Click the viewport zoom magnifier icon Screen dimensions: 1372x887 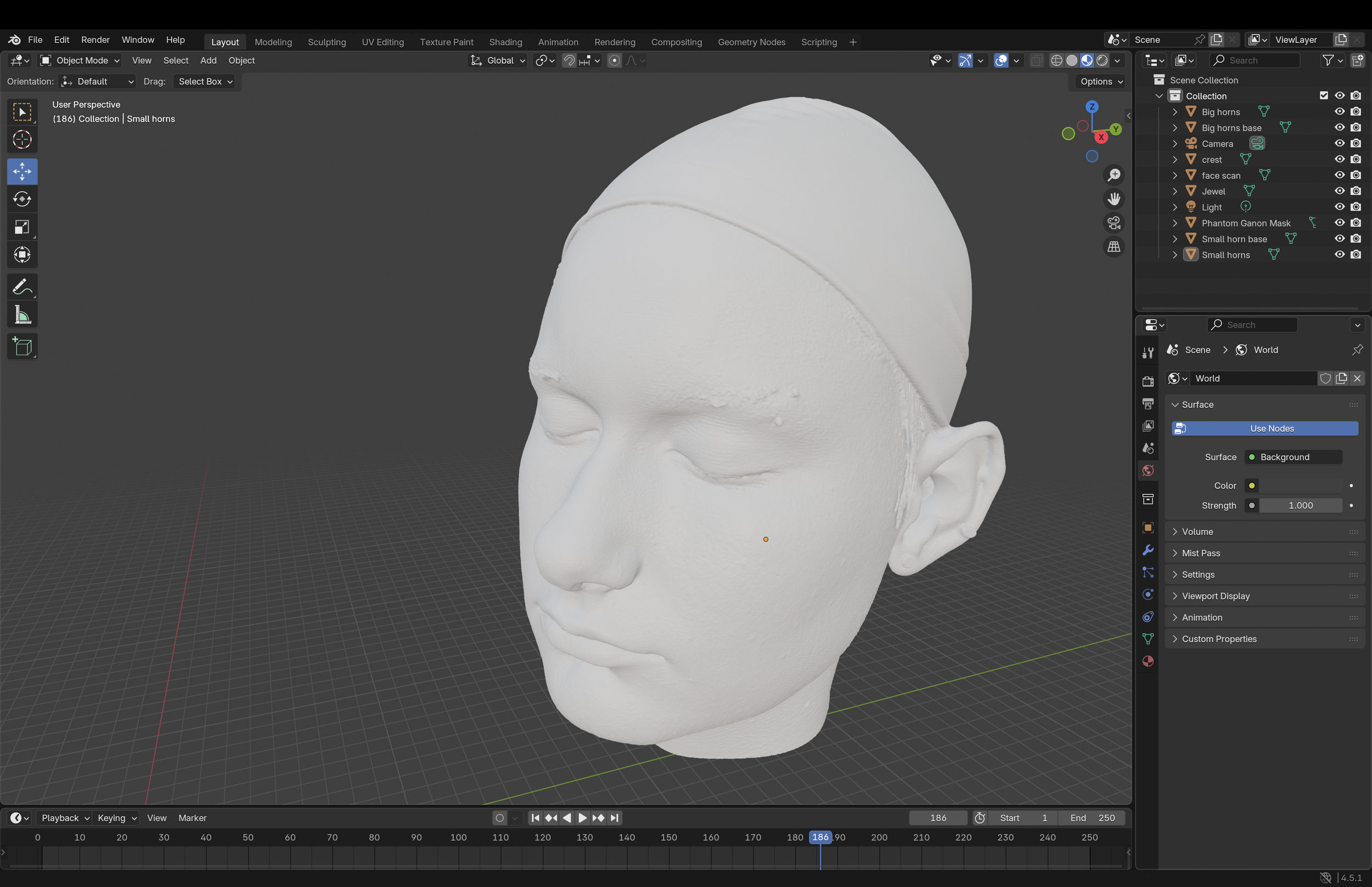coord(1114,175)
